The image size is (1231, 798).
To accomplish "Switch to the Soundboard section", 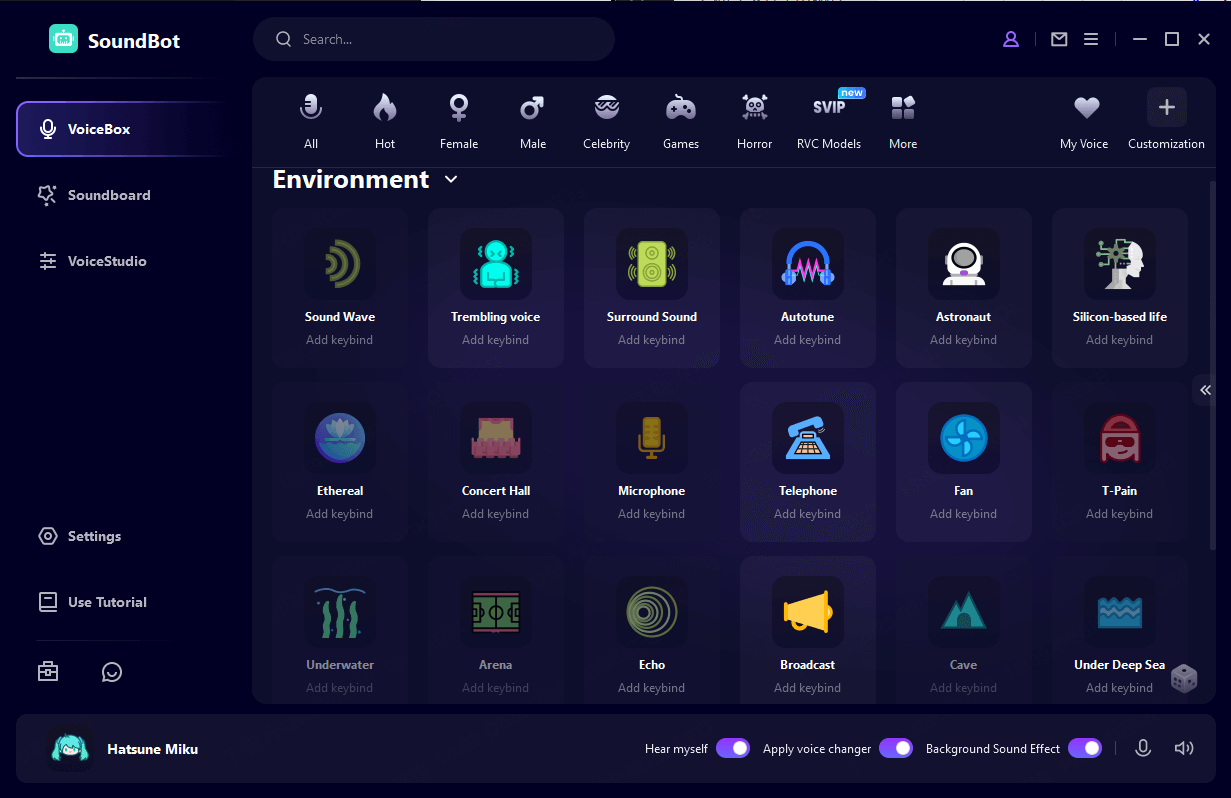I will [108, 195].
